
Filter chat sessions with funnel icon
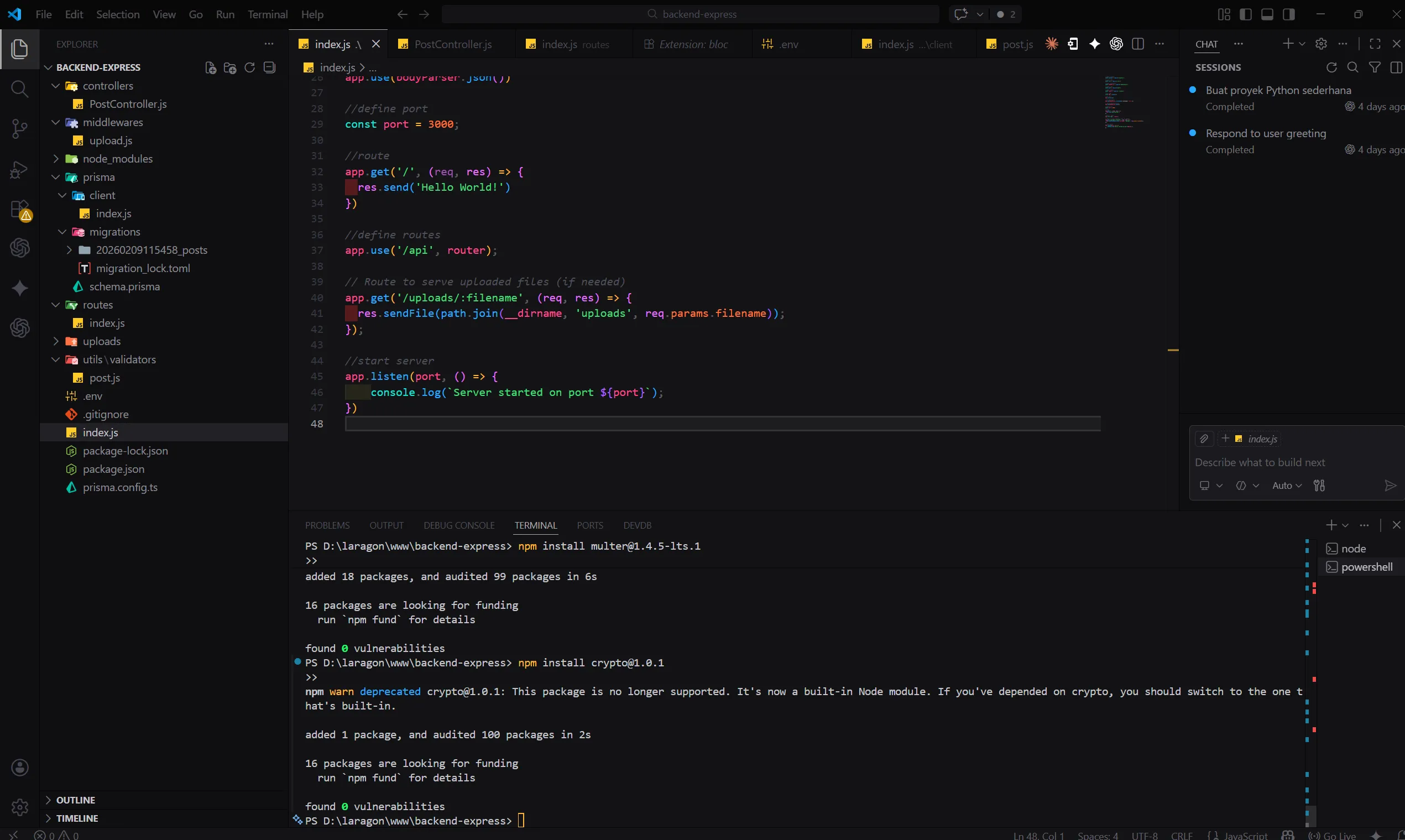click(1375, 67)
